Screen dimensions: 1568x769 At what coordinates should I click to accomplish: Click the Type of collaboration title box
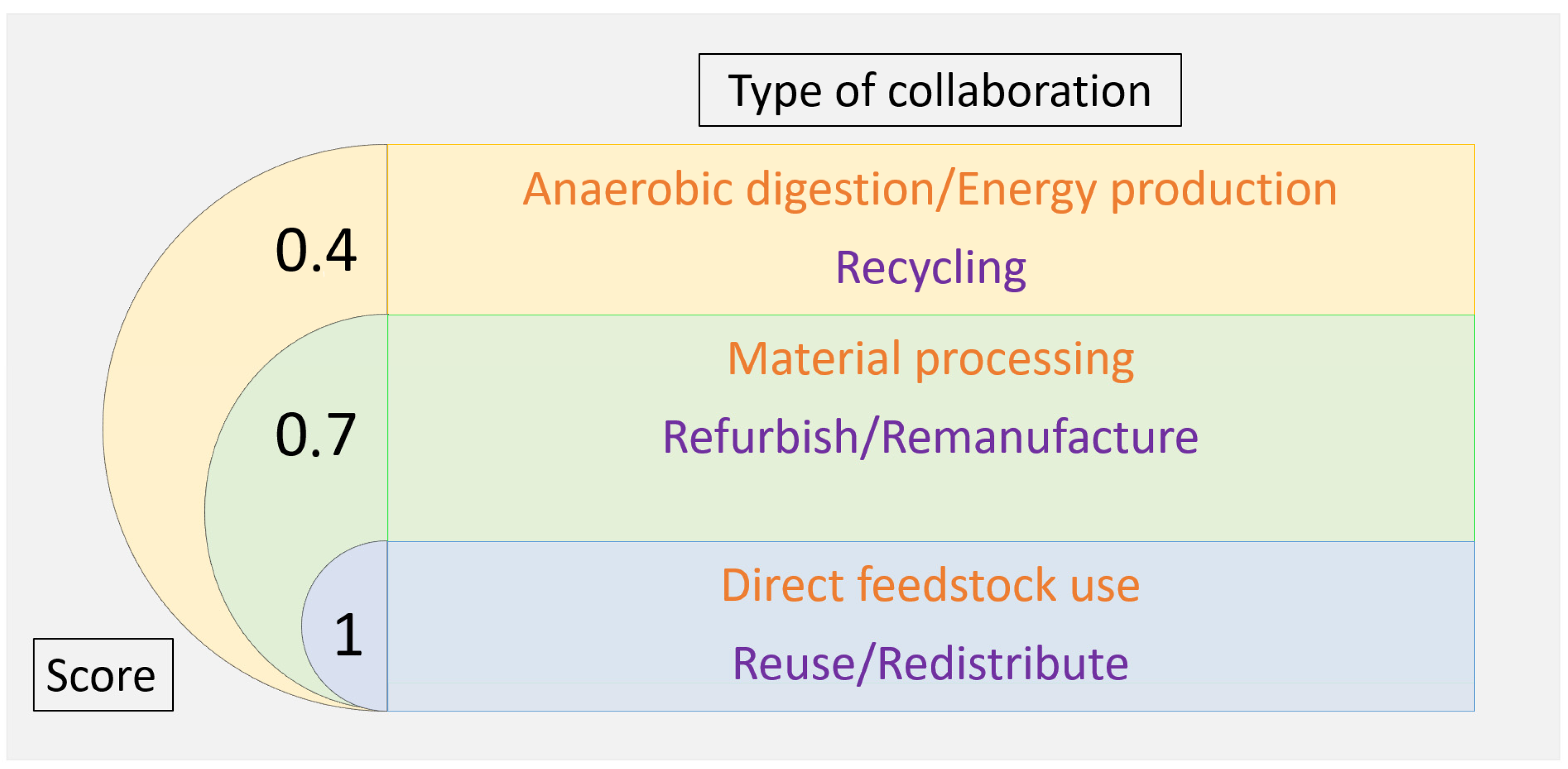[940, 90]
